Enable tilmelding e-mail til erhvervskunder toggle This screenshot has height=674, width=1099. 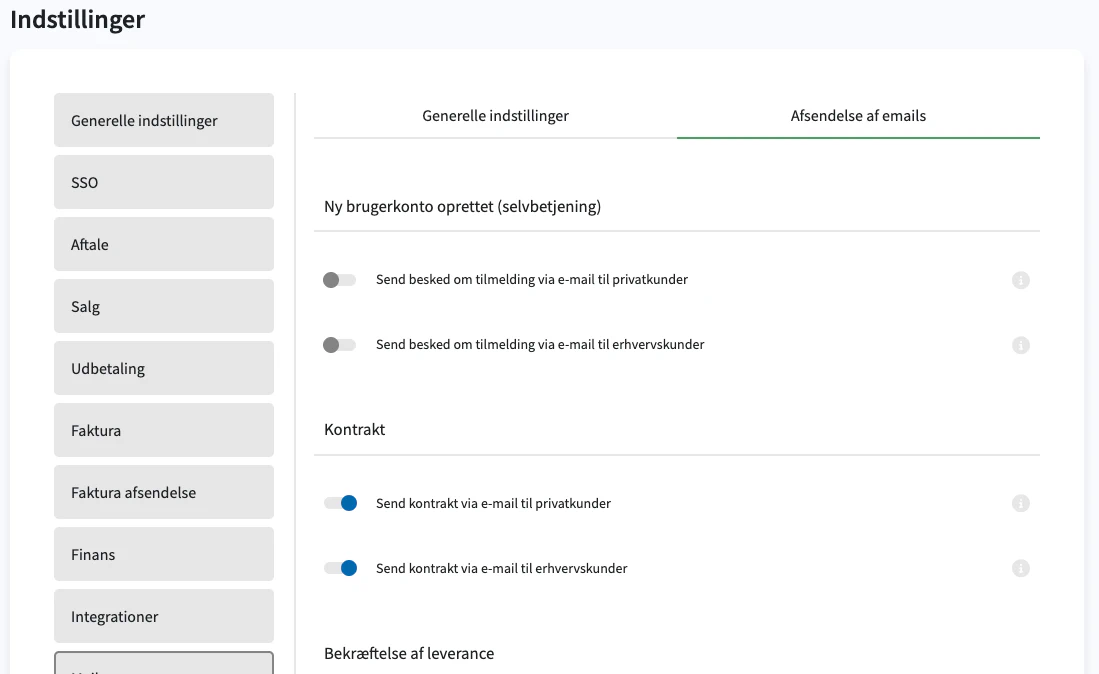340,345
